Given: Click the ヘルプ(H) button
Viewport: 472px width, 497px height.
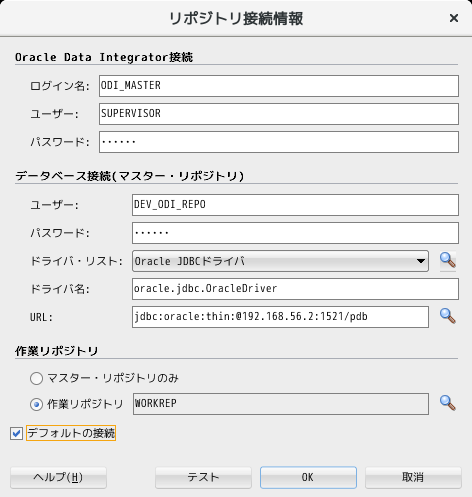Looking at the screenshot, I should click(58, 477).
